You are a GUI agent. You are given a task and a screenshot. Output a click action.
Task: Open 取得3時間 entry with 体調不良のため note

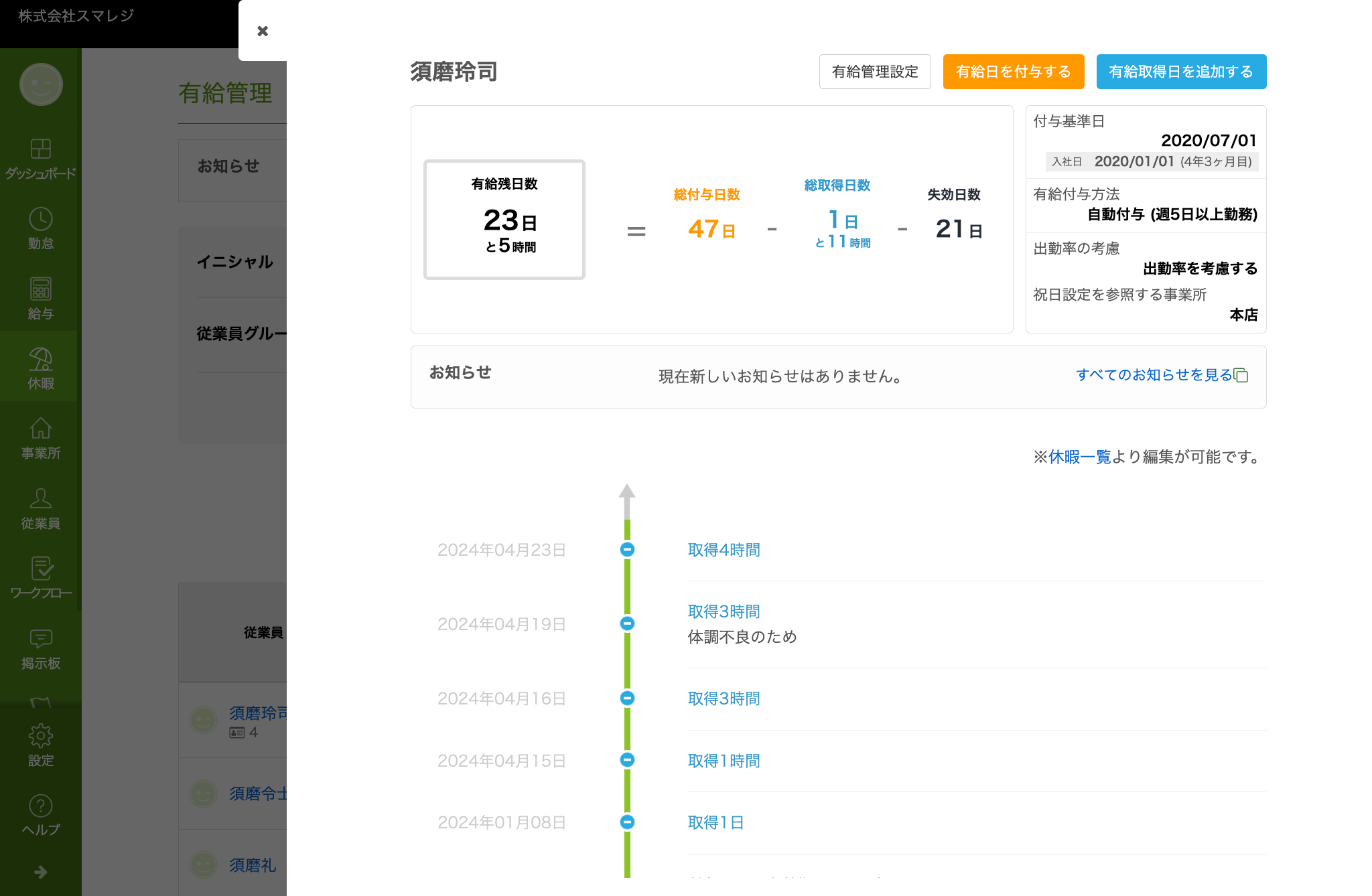point(724,611)
